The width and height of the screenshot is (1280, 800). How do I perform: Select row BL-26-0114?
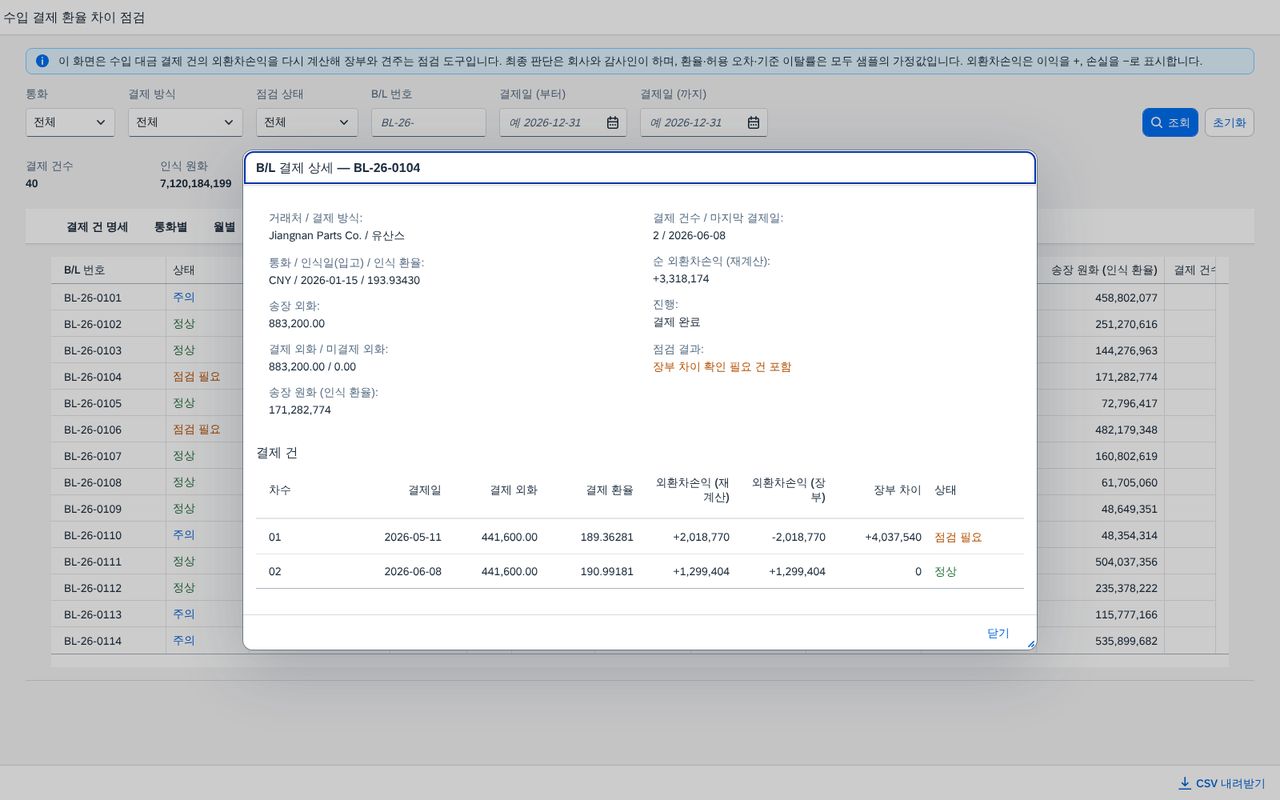[633, 640]
